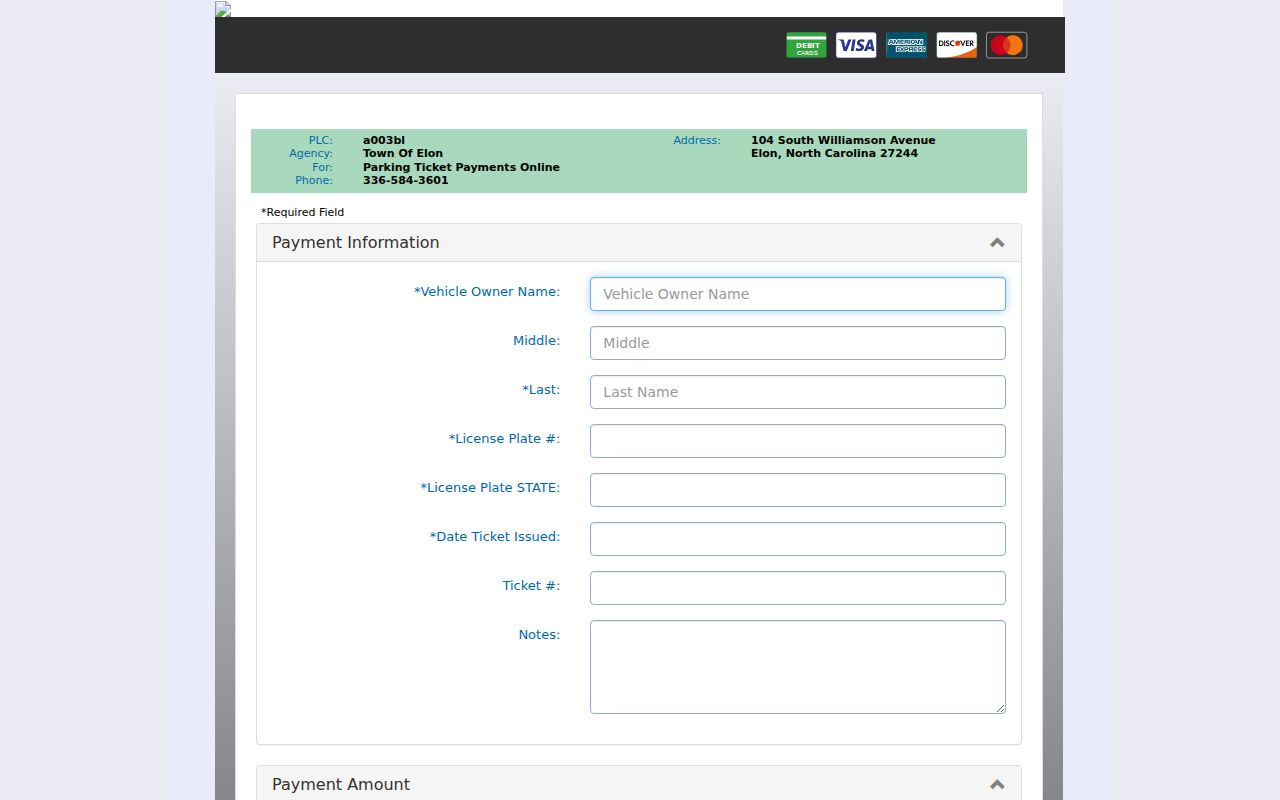Image resolution: width=1280 pixels, height=800 pixels.
Task: Click the phone number 336-584-3601
Action: pyautogui.click(x=406, y=180)
